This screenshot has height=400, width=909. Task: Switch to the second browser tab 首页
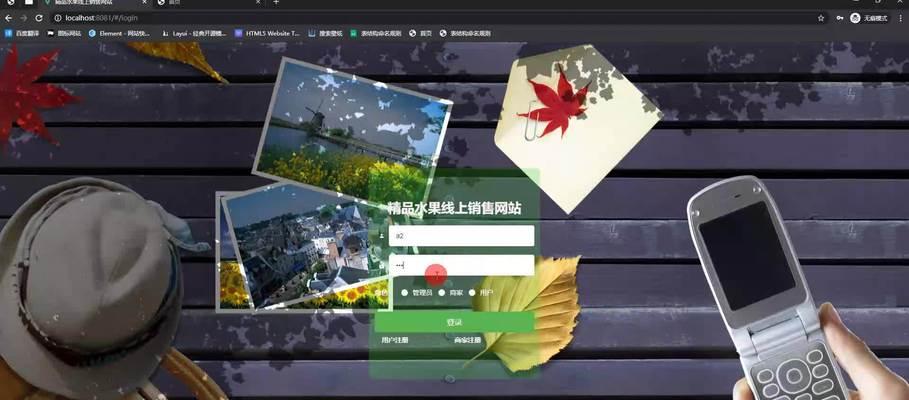coord(209,2)
